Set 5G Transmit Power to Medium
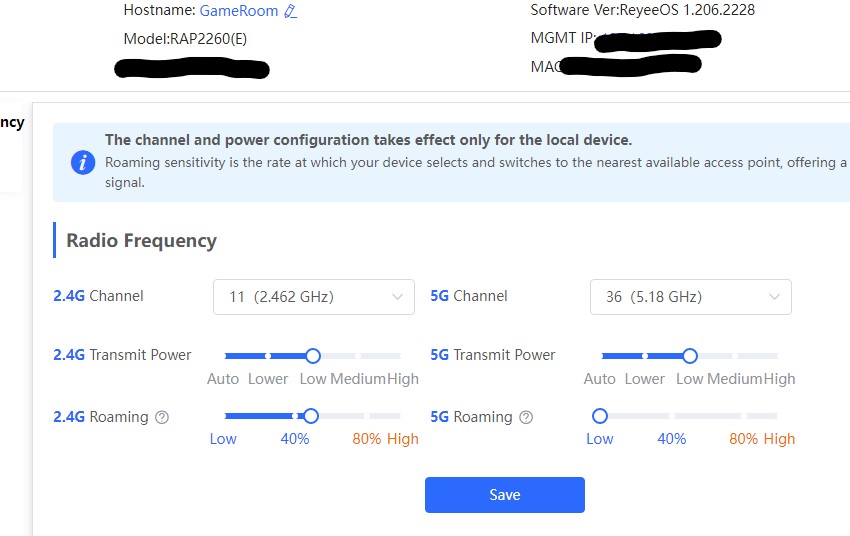Screen dimensions: 850x536 click(x=734, y=355)
